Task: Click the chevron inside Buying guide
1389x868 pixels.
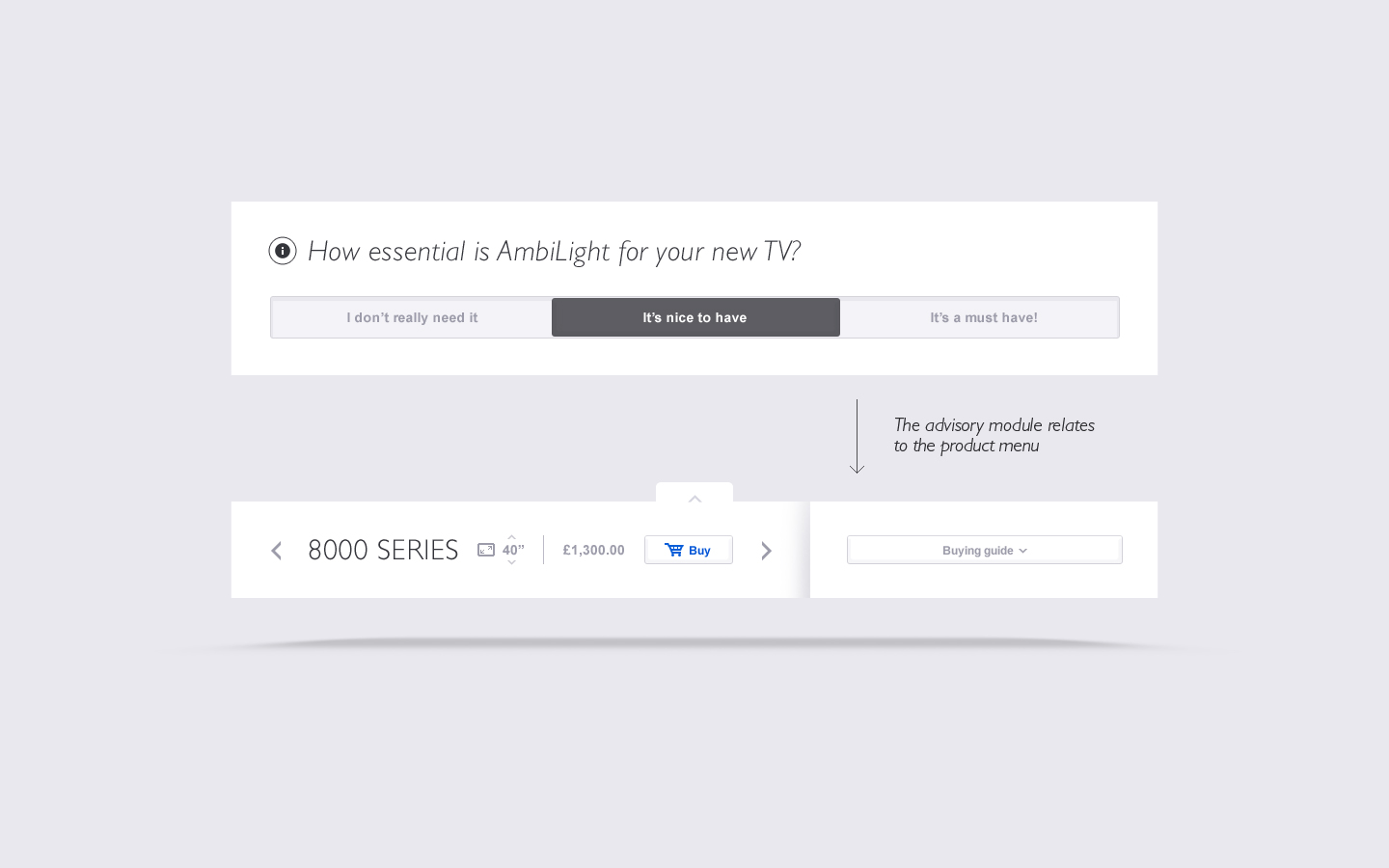Action: pyautogui.click(x=1022, y=551)
